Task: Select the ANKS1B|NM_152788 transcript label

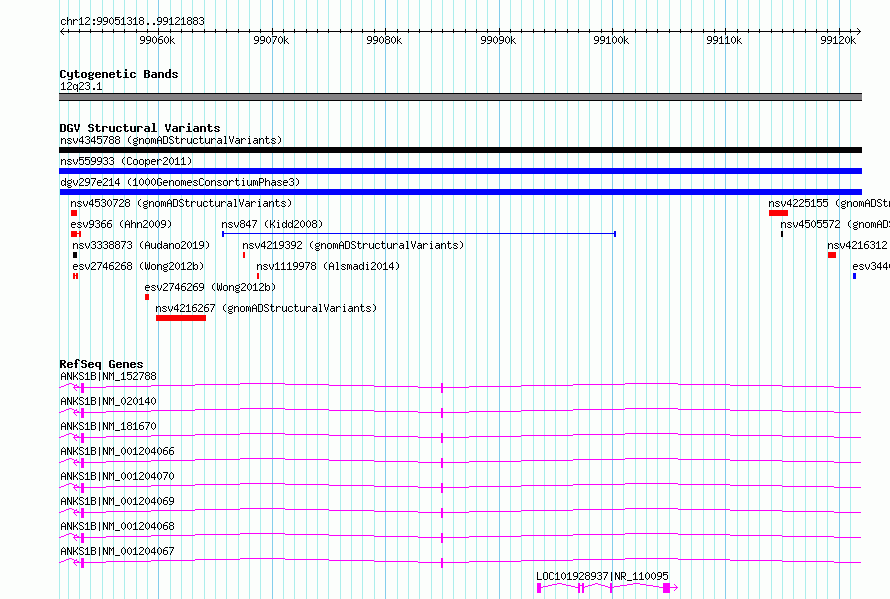Action: pos(108,376)
